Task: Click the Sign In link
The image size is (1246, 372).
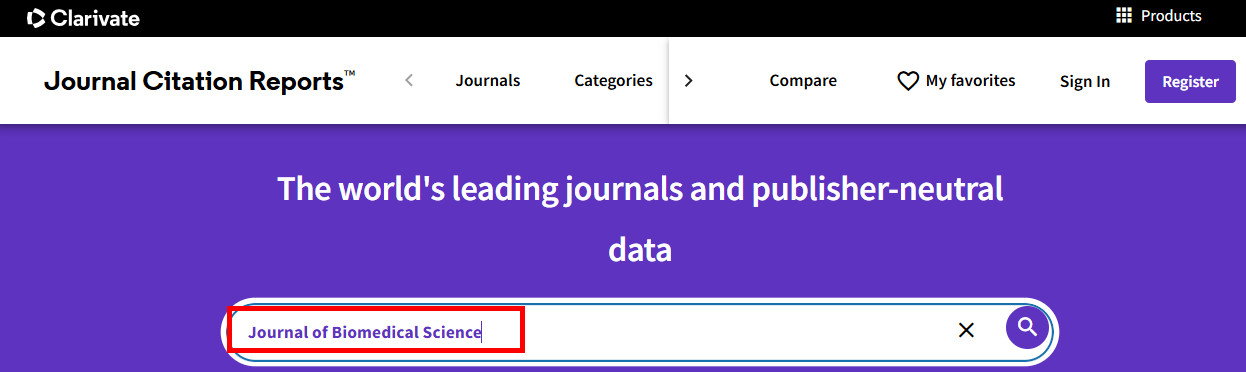Action: point(1085,82)
